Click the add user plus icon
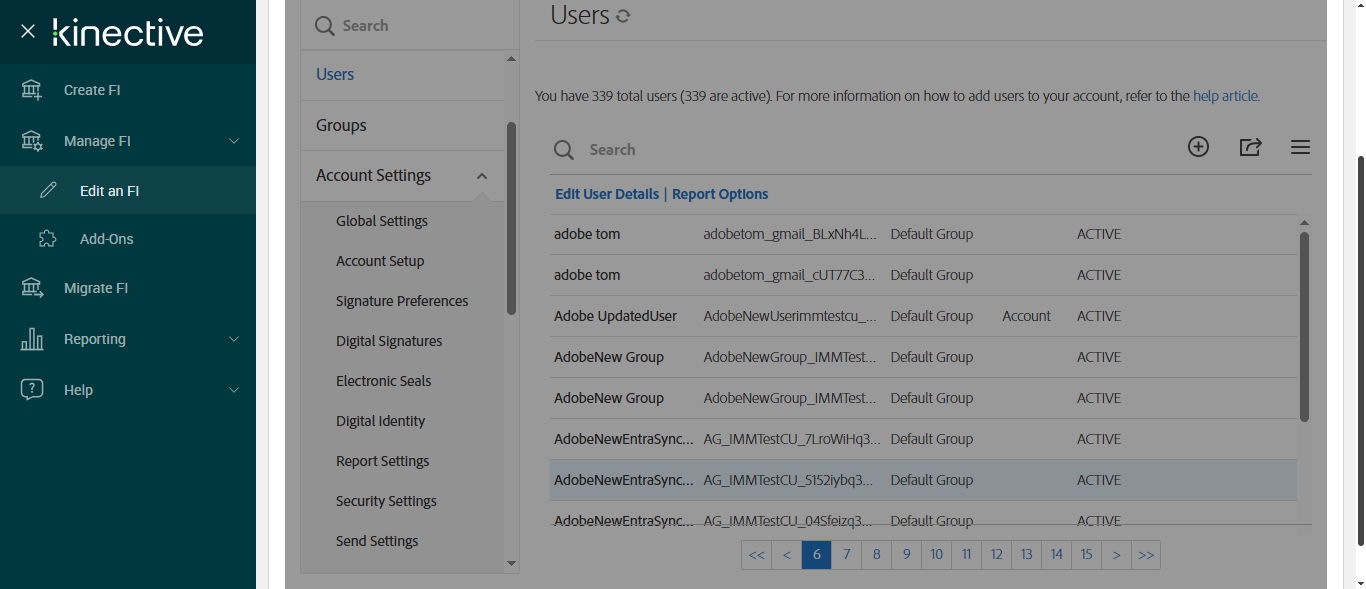Screen dimensions: 1366x589 coord(1198,147)
